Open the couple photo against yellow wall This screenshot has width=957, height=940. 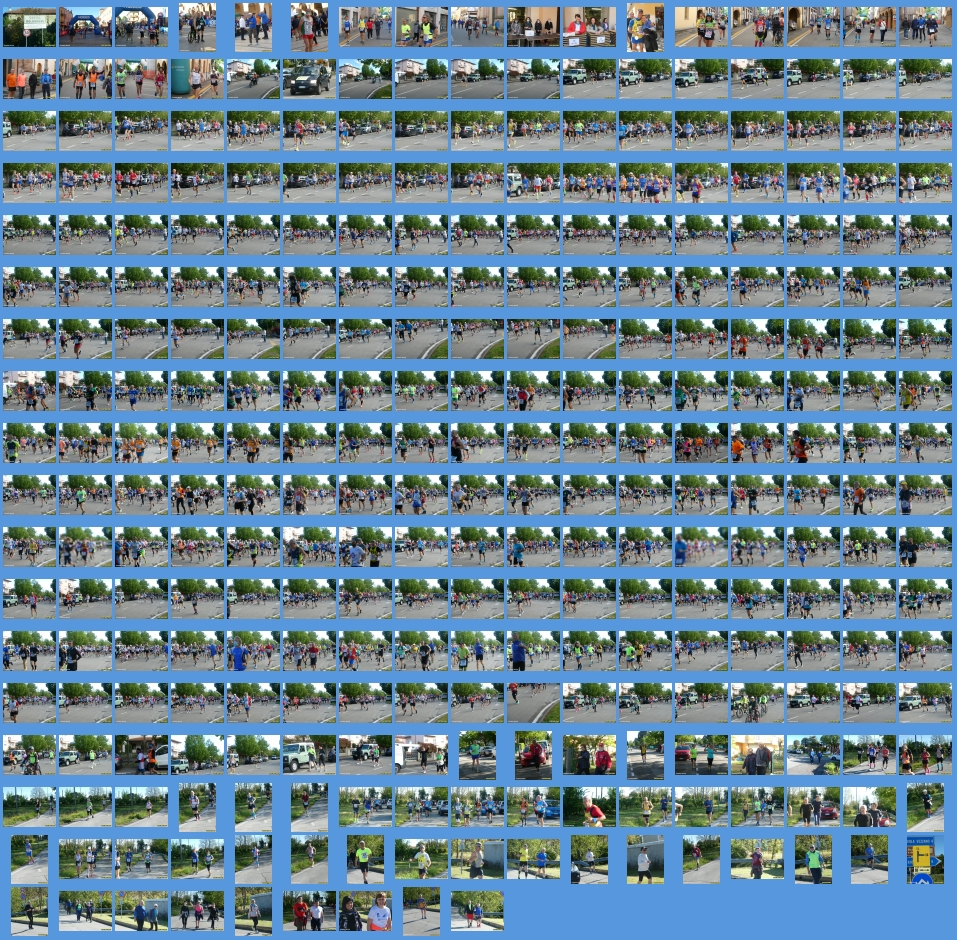757,755
